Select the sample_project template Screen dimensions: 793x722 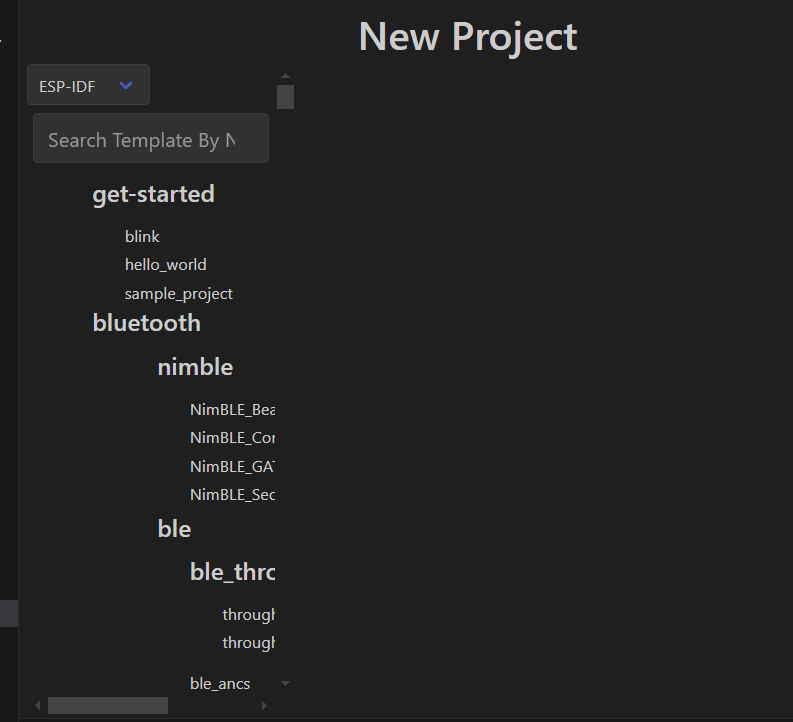[x=179, y=294]
